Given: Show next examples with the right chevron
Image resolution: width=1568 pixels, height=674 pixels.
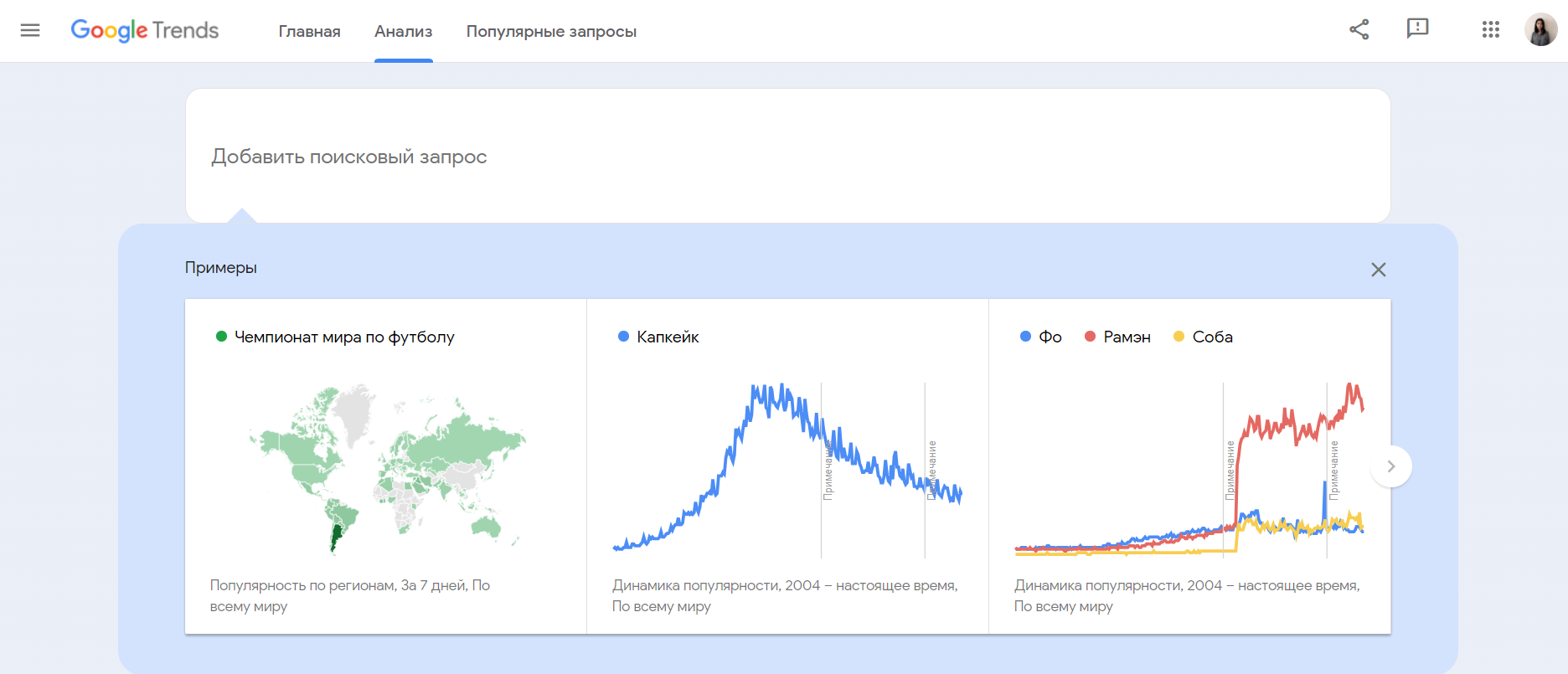Looking at the screenshot, I should (x=1391, y=466).
